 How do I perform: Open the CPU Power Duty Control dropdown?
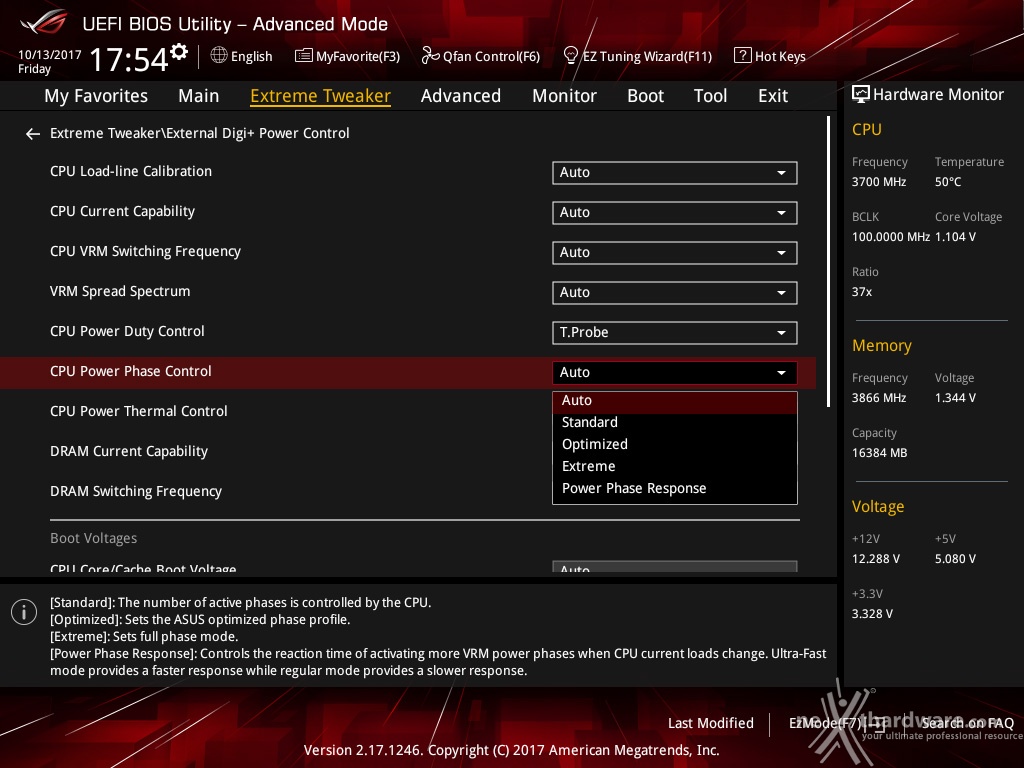click(x=675, y=332)
